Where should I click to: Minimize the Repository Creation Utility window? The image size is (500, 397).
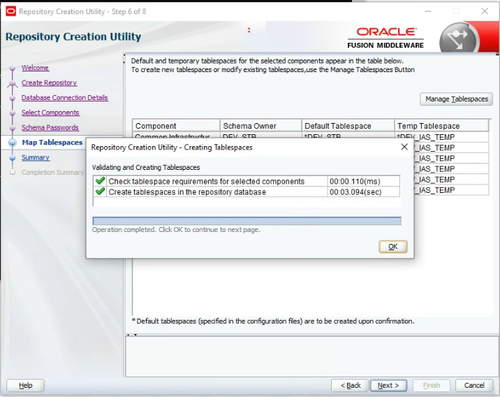(428, 11)
